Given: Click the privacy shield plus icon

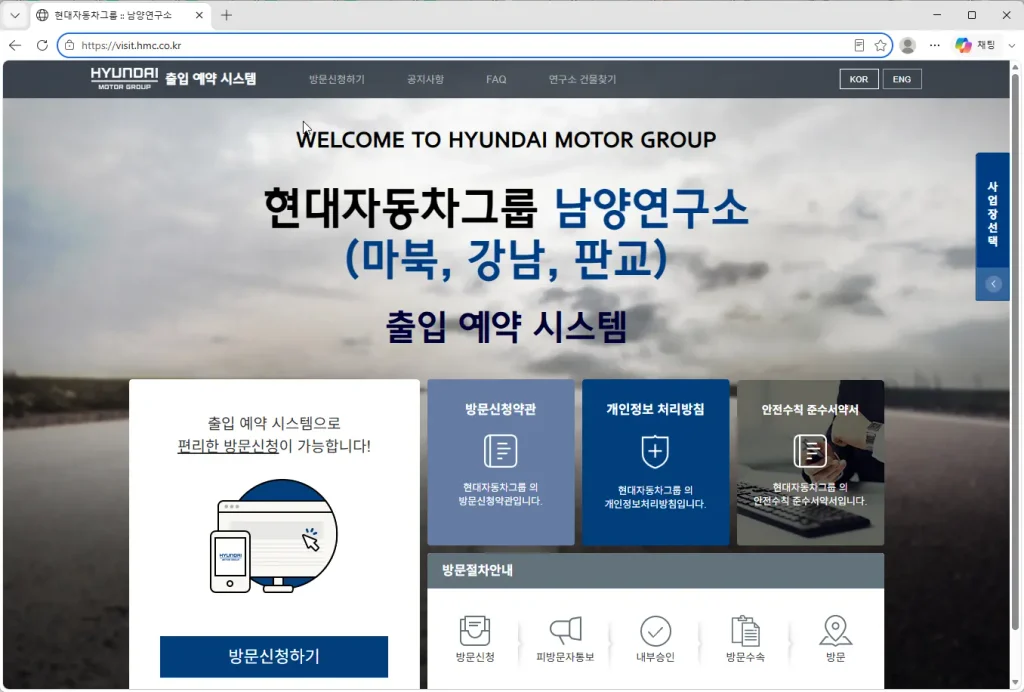Looking at the screenshot, I should point(655,451).
